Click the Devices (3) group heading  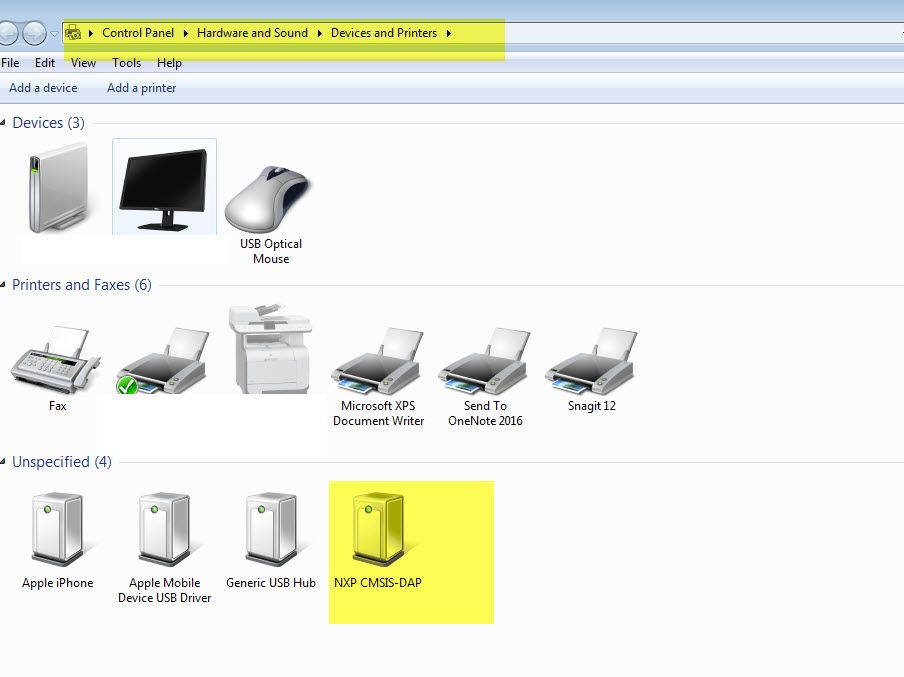point(48,123)
